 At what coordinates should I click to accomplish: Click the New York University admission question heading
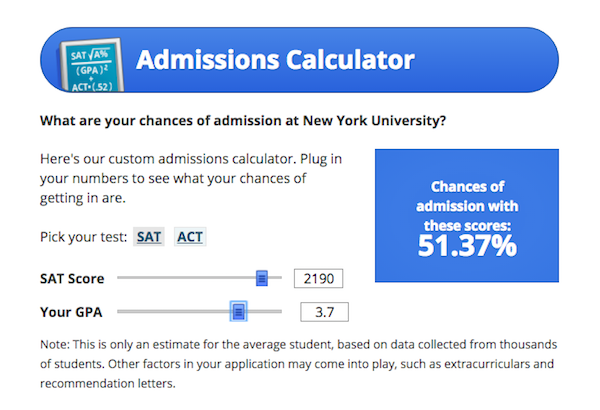(243, 121)
